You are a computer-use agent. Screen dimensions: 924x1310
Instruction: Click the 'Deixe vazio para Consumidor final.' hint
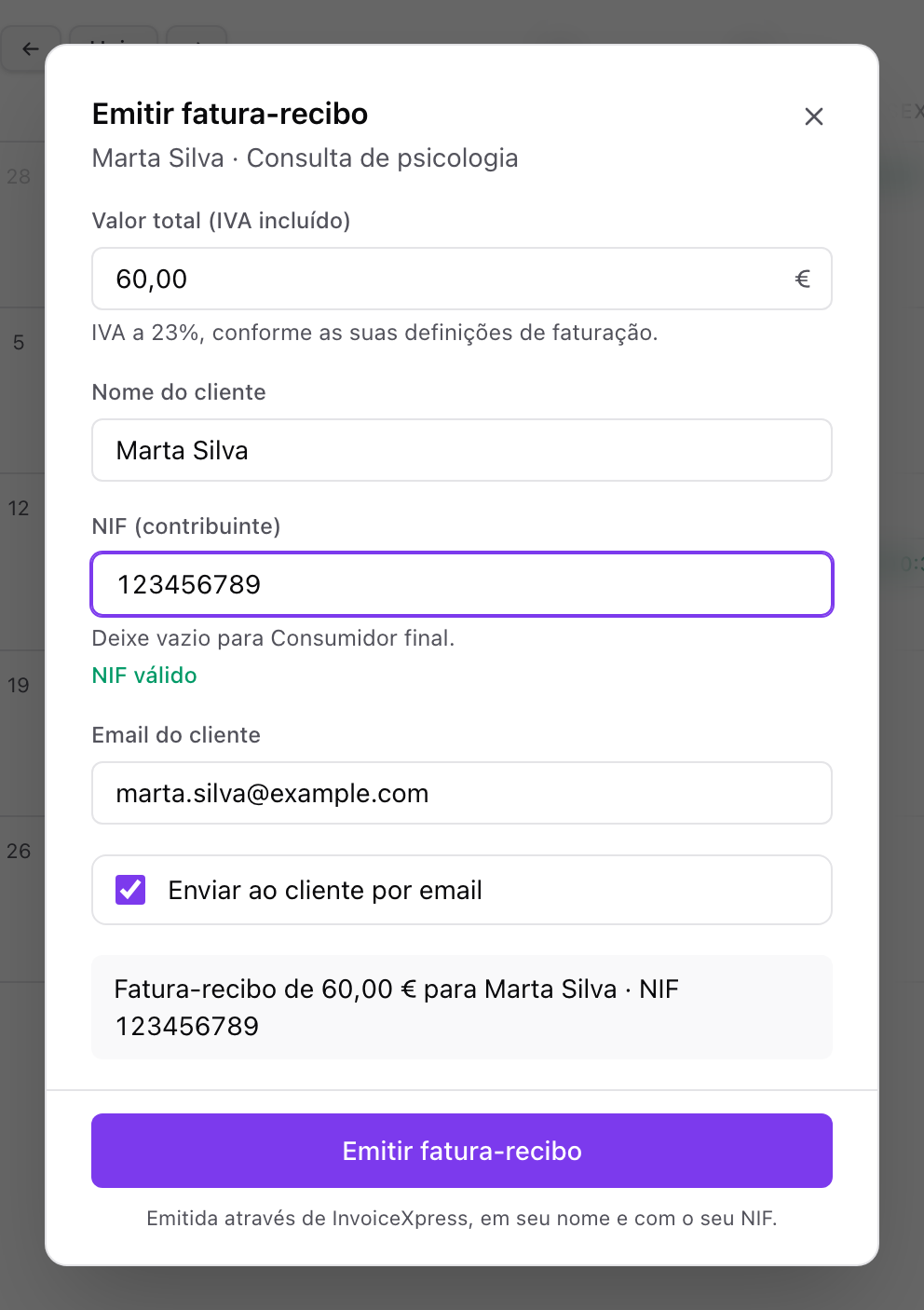coord(273,638)
